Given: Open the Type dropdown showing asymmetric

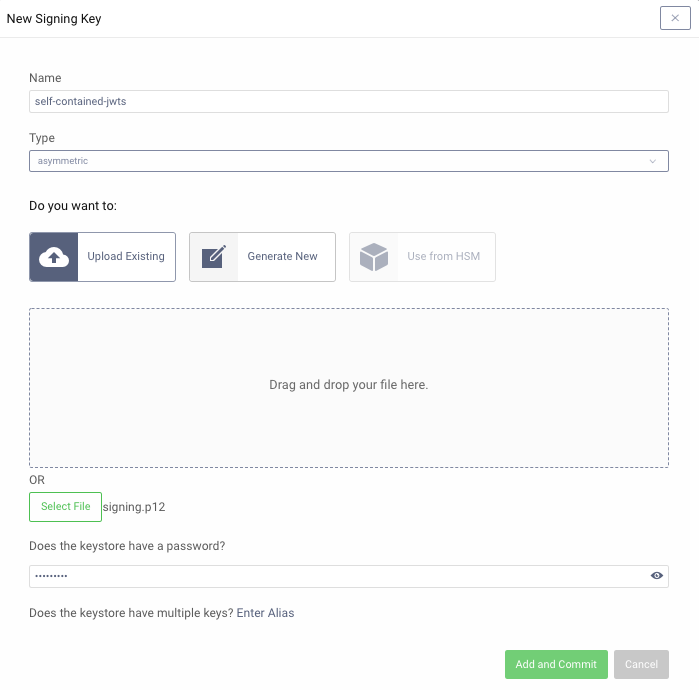Looking at the screenshot, I should click(x=340, y=161).
